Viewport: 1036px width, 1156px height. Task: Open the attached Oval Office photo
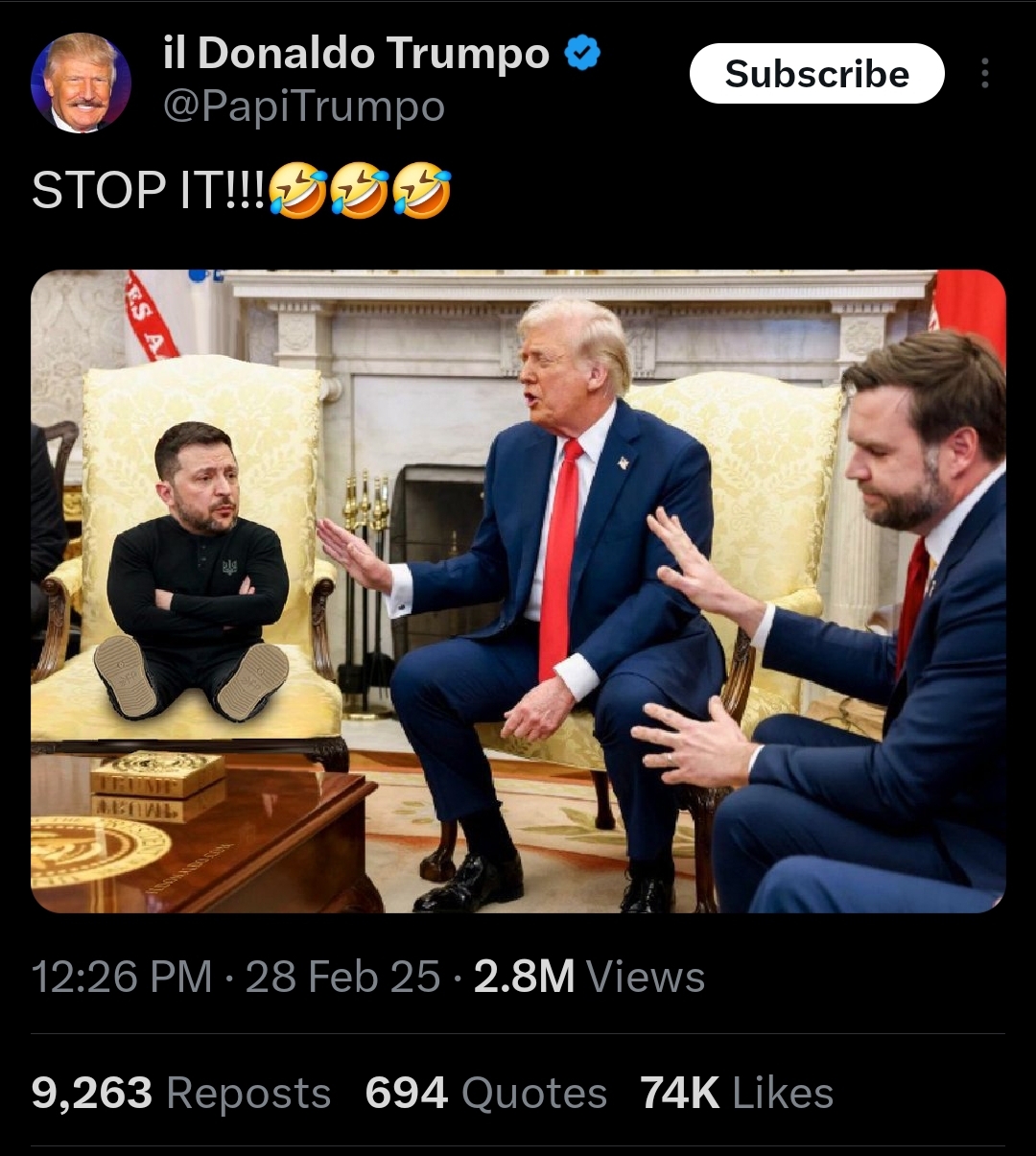point(518,591)
